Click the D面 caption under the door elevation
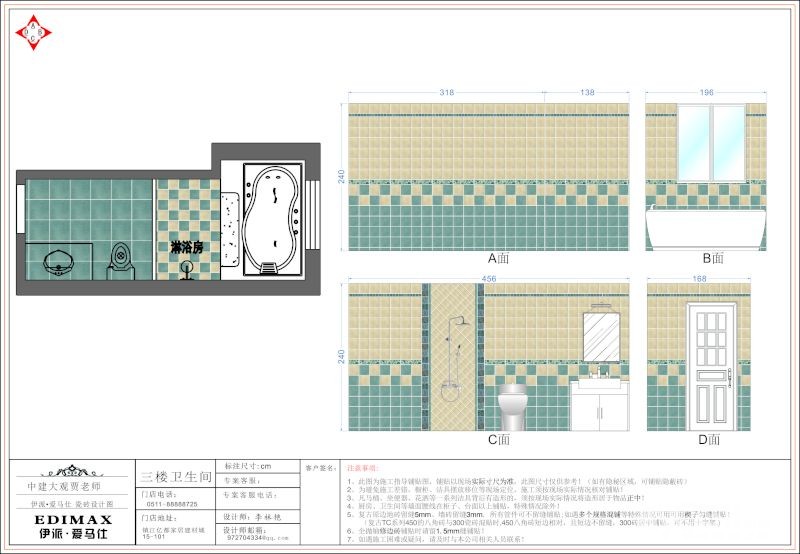 coord(708,440)
